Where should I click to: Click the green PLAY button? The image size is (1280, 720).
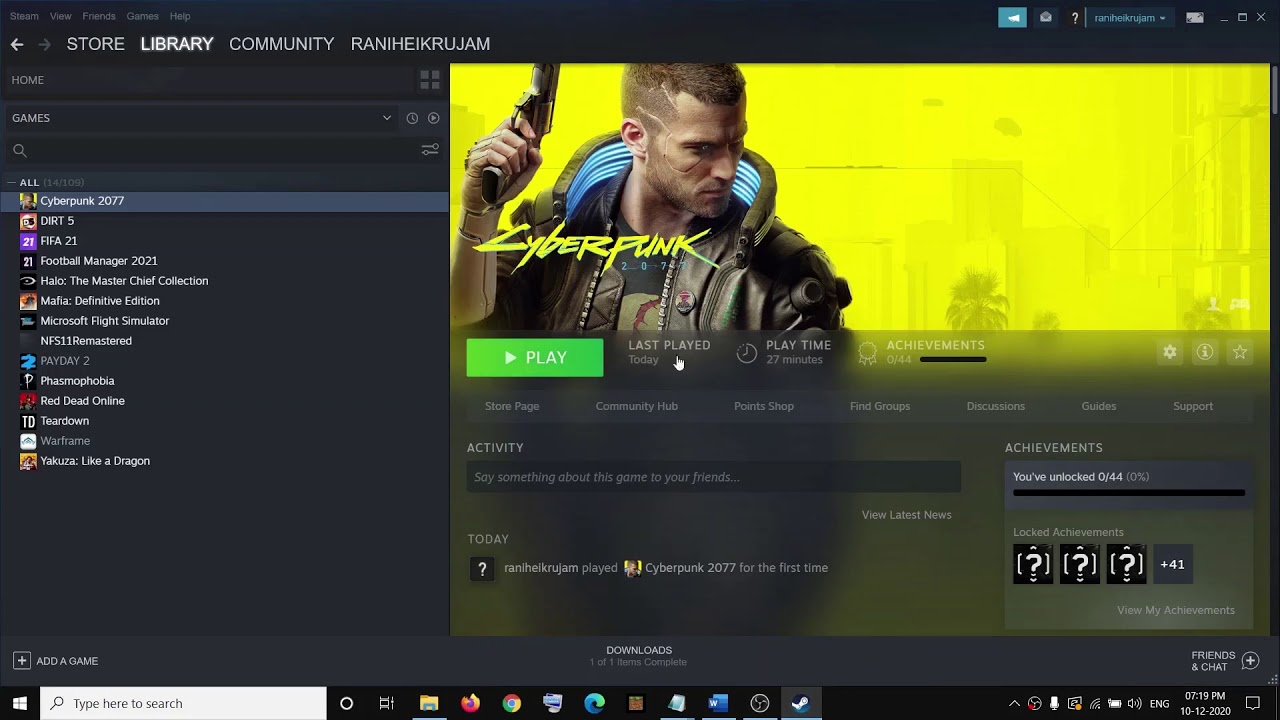tap(535, 358)
